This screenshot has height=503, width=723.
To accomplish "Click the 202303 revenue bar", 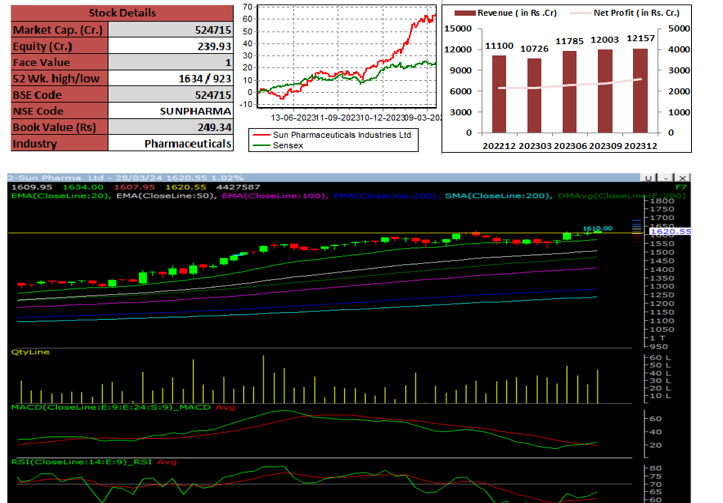I will click(534, 95).
